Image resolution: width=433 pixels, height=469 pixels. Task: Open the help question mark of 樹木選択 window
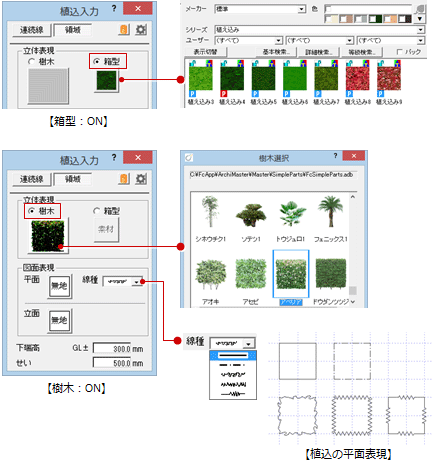(x=335, y=156)
